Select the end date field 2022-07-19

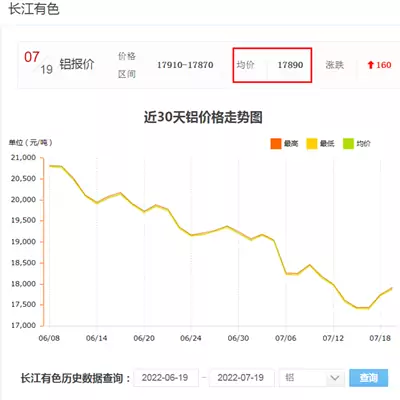click(241, 378)
